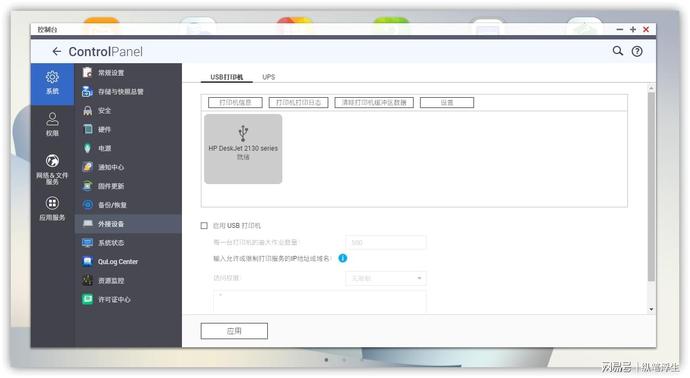Click the vertical scrollbar thumb in content pane
The width and height of the screenshot is (690, 378).
point(651,187)
